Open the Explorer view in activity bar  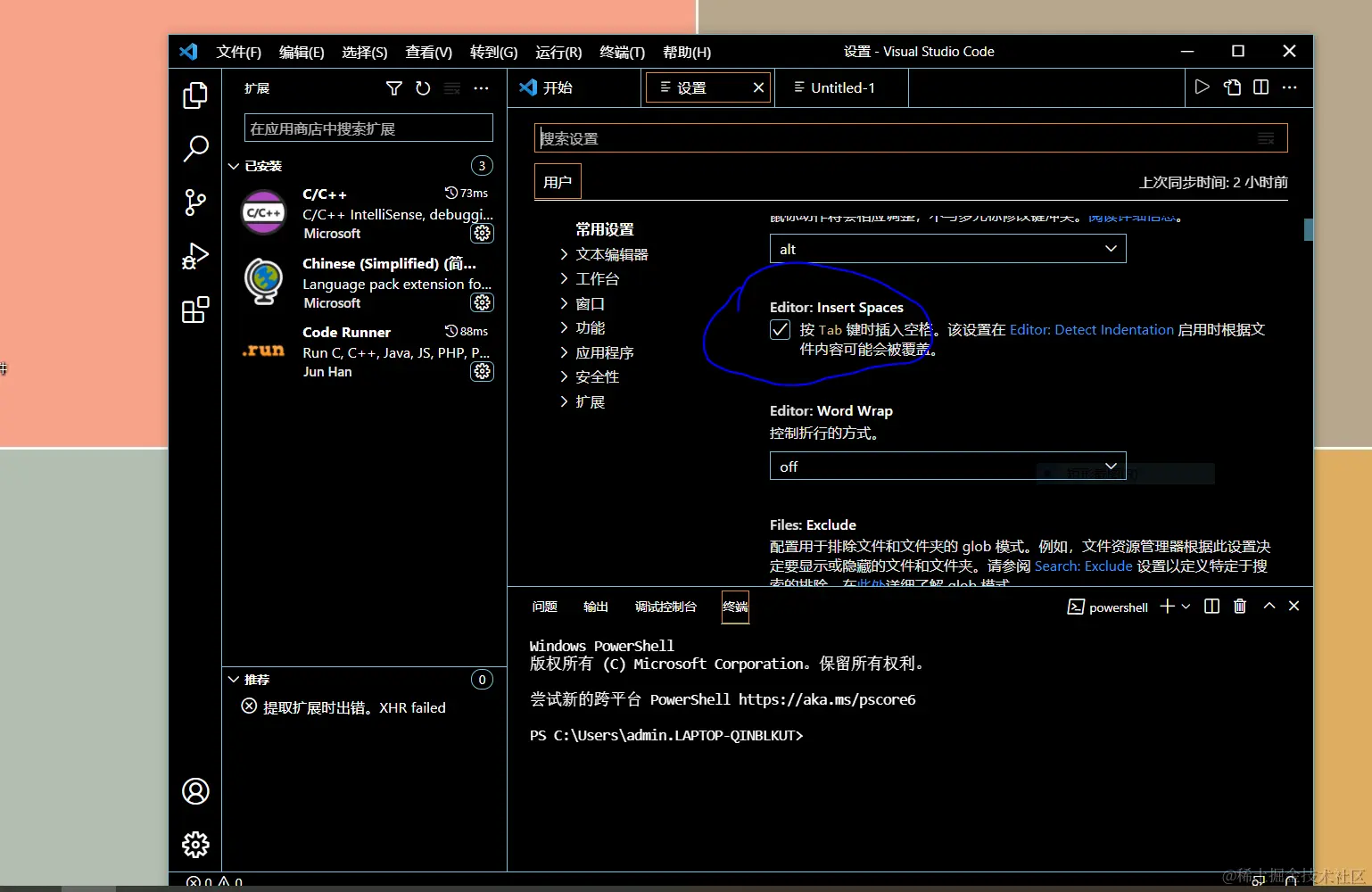coord(195,95)
